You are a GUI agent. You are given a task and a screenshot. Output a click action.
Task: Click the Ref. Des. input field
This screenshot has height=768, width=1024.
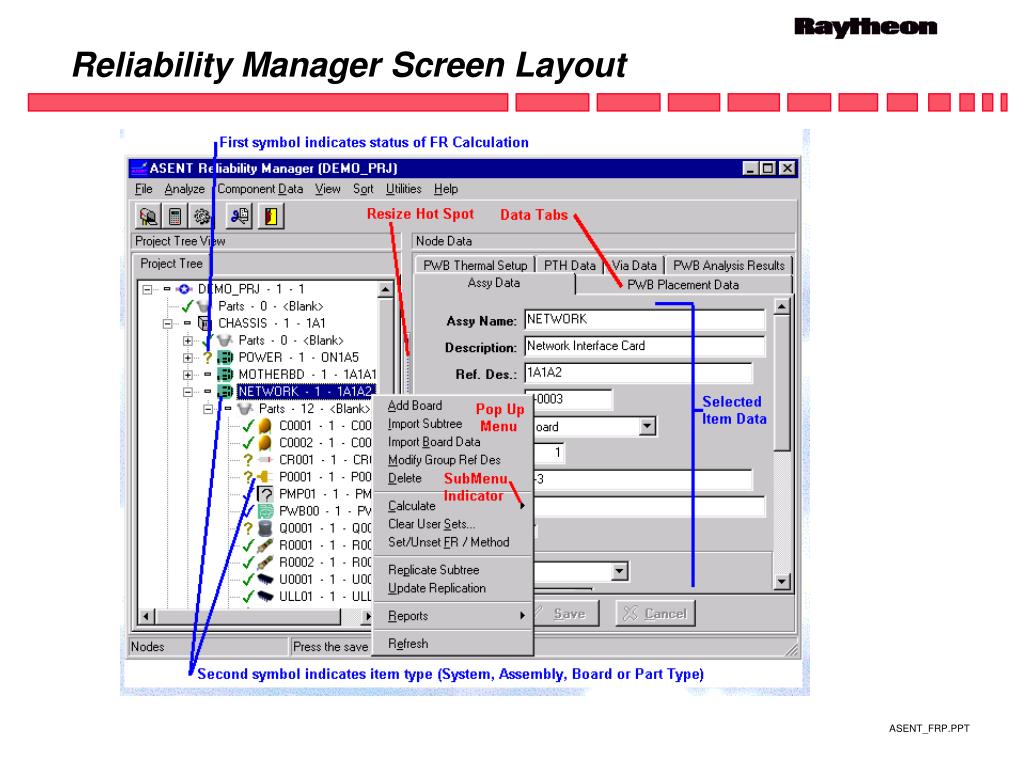coord(638,373)
